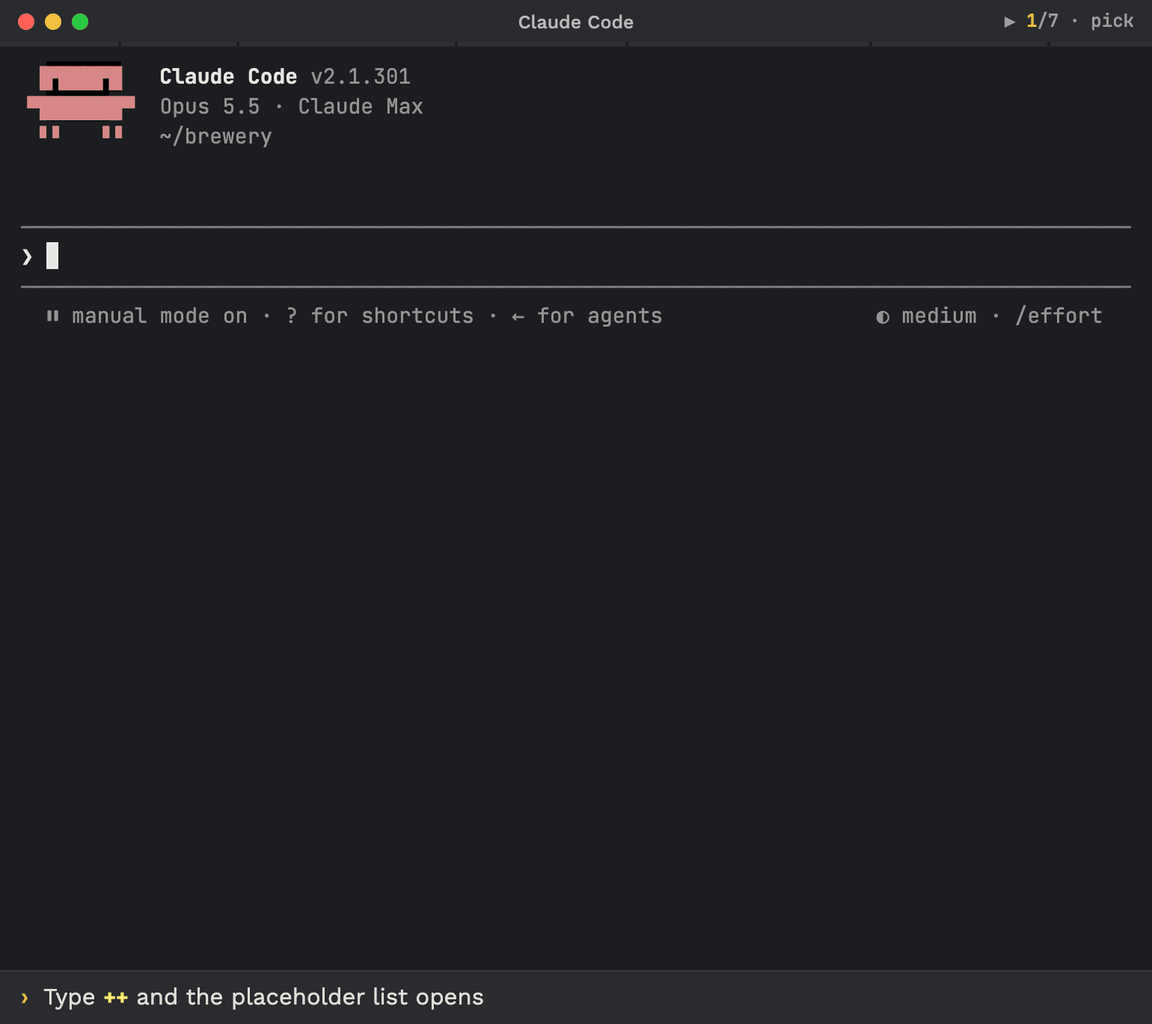1152x1024 pixels.
Task: Click the version text 'v2.1.301'
Action: click(360, 76)
